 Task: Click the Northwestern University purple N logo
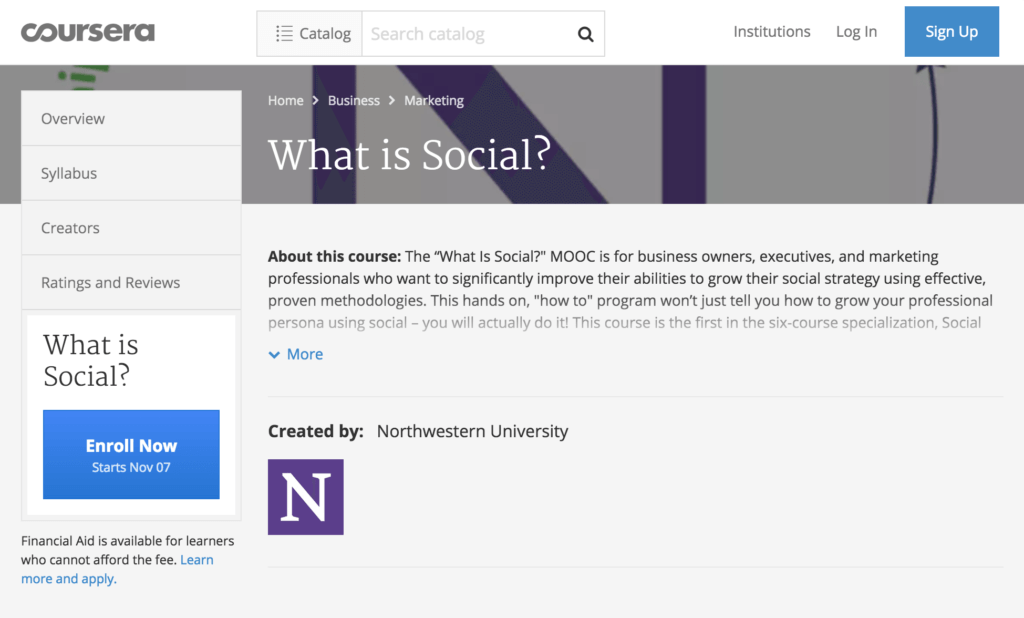click(x=305, y=497)
